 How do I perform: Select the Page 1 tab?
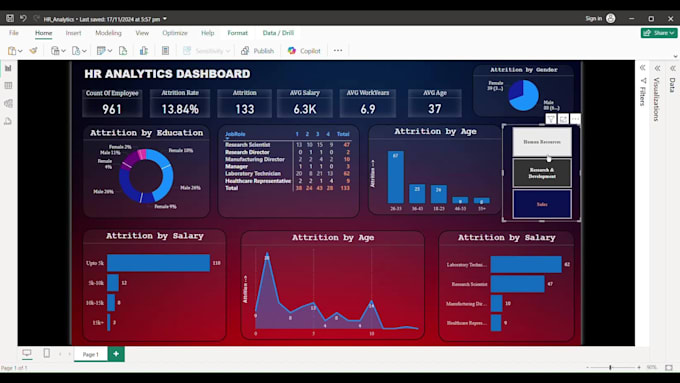tap(91, 354)
